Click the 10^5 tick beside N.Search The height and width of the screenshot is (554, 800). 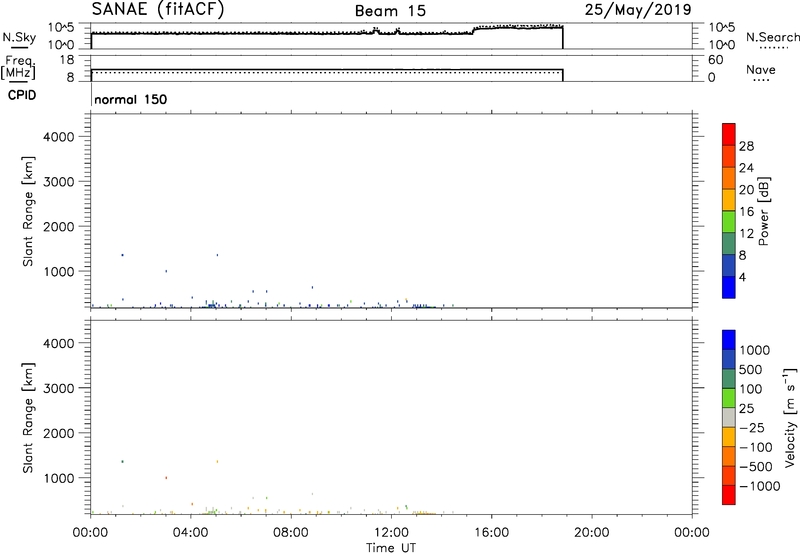[x=721, y=27]
